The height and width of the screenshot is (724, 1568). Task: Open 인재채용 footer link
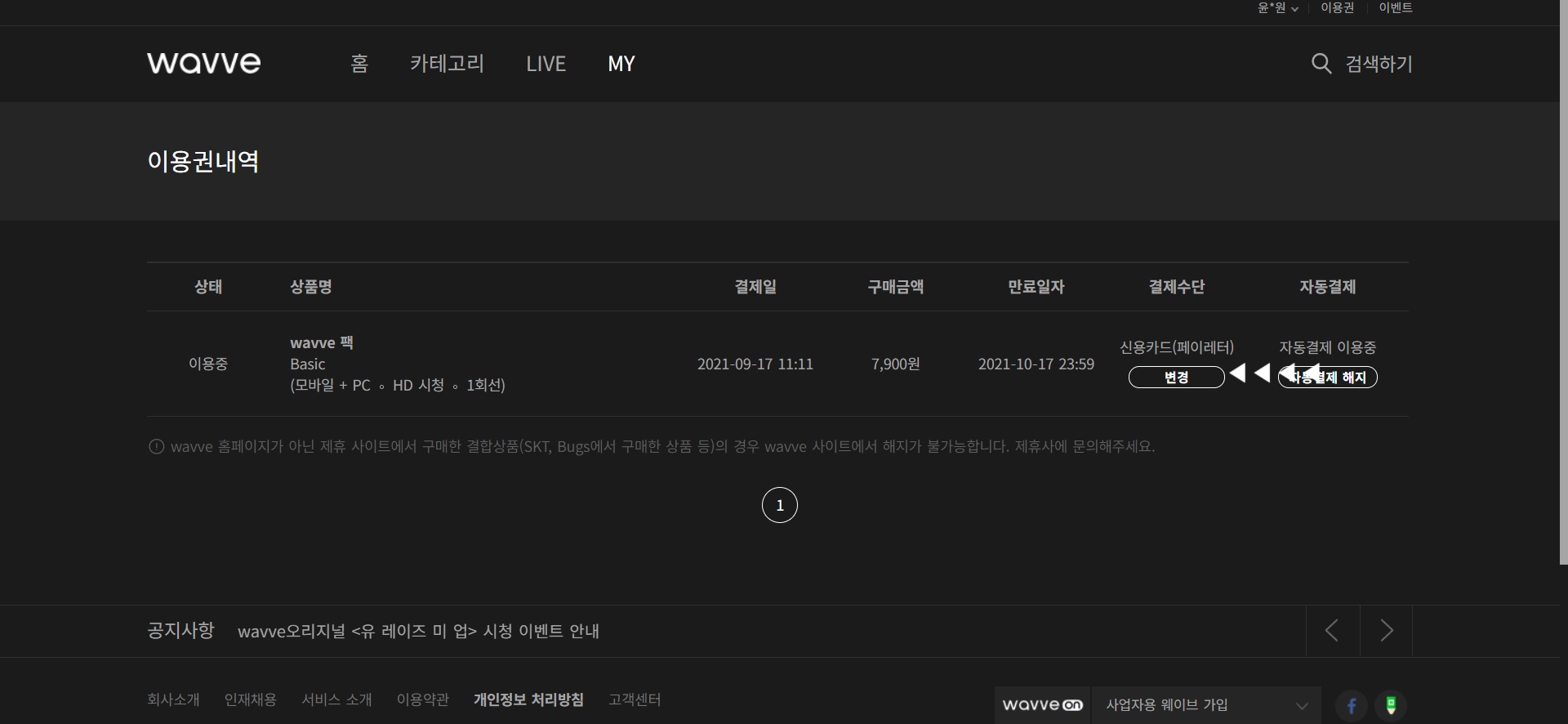coord(251,699)
